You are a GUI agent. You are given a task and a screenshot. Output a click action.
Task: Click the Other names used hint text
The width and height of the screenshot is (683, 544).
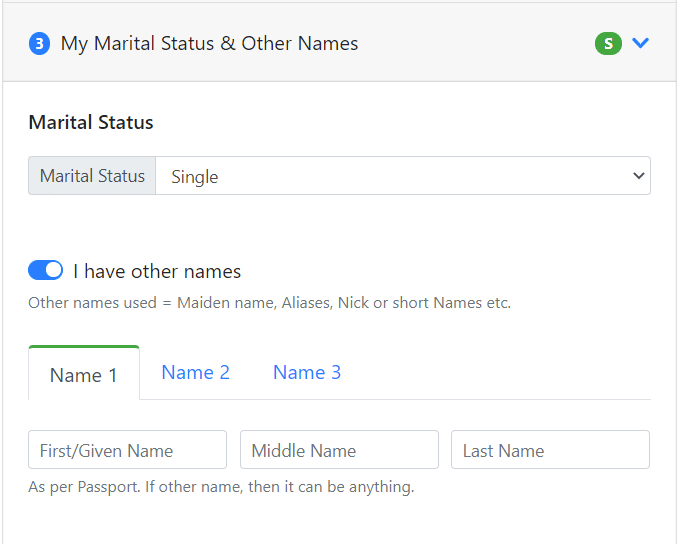coord(269,303)
